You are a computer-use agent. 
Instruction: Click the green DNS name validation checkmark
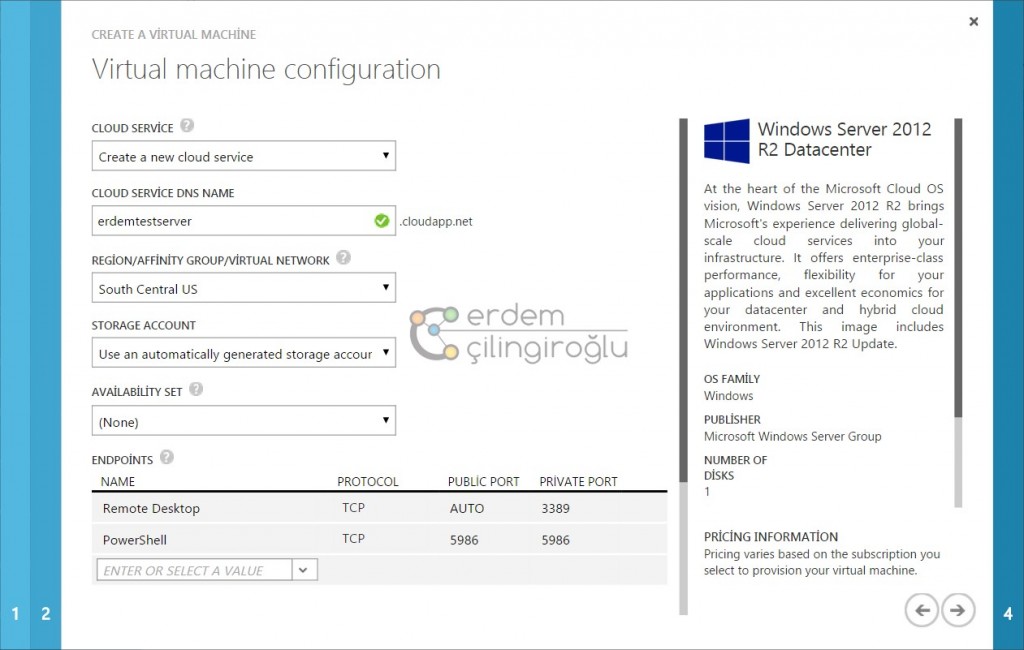coord(382,221)
